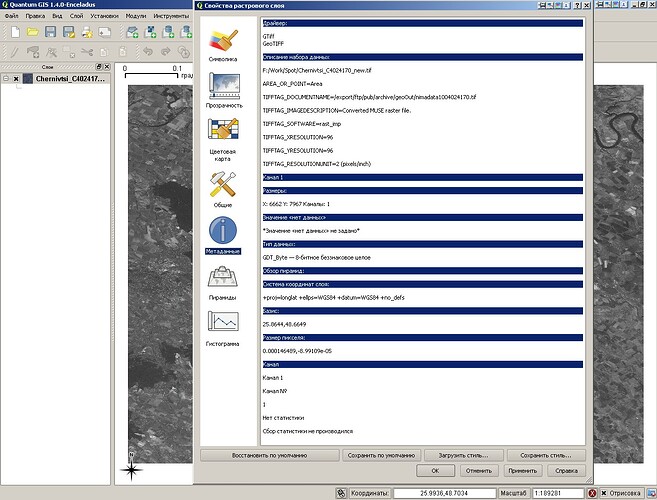Viewport: 657px width, 500px height.
Task: Click the +proj=longlat coordinate system text
Action: point(334,298)
